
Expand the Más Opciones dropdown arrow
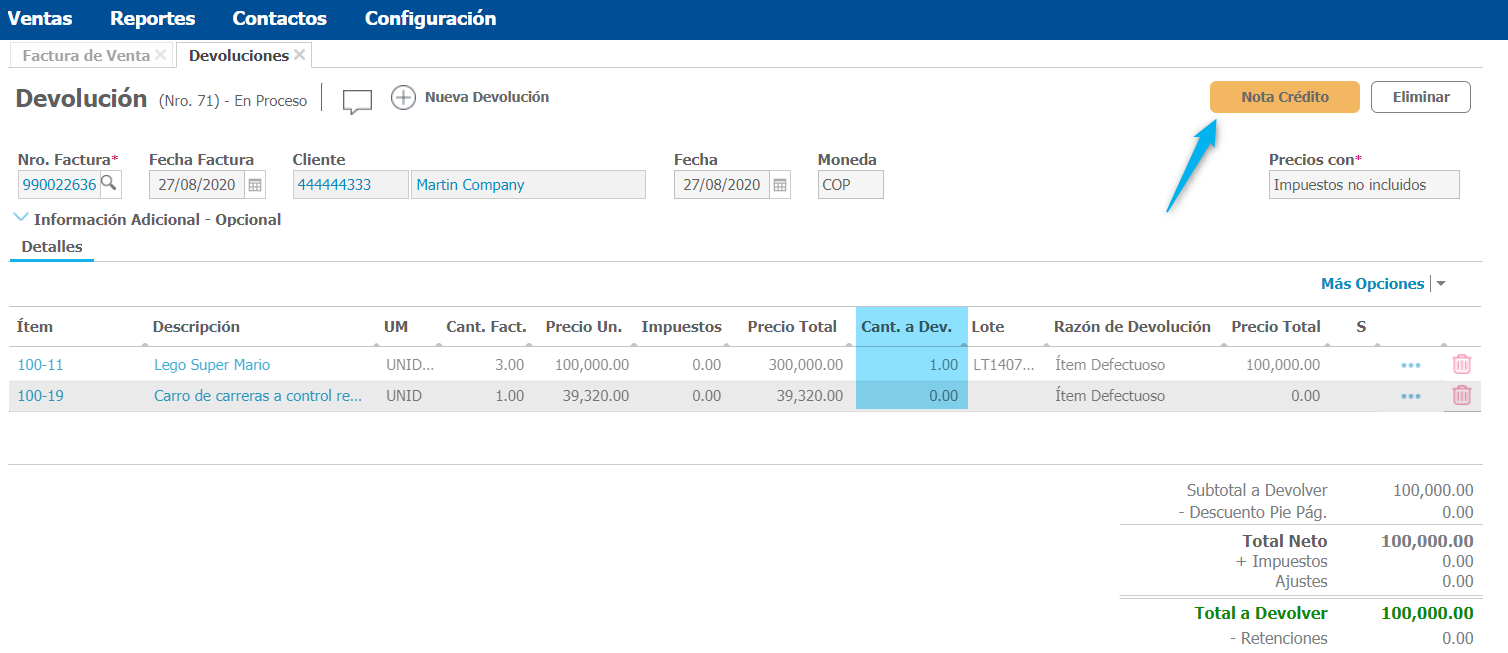click(x=1441, y=284)
